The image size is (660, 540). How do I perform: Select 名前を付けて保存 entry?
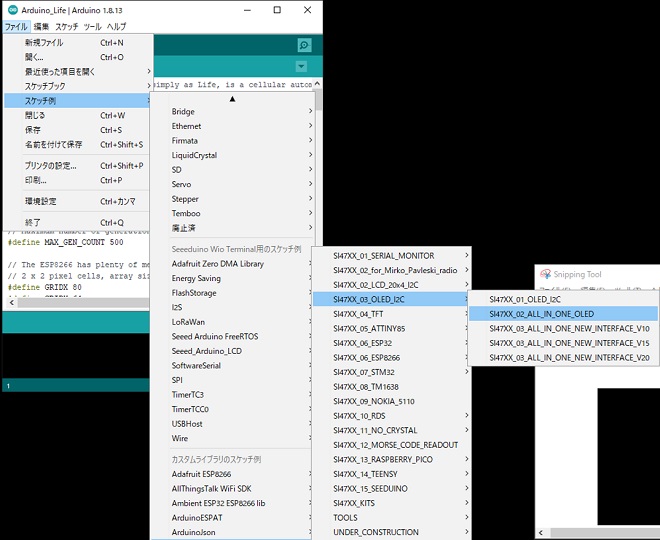click(x=77, y=144)
